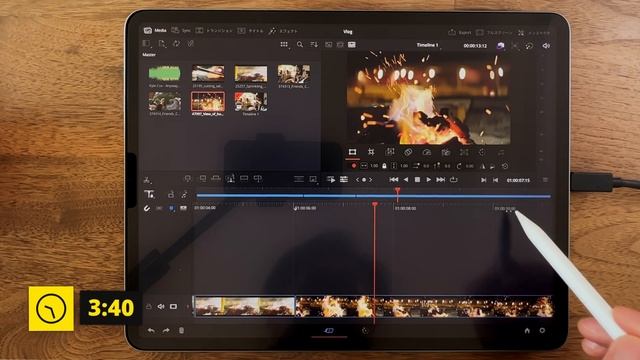
Task: Click the media pool search magnifier
Action: point(300,44)
